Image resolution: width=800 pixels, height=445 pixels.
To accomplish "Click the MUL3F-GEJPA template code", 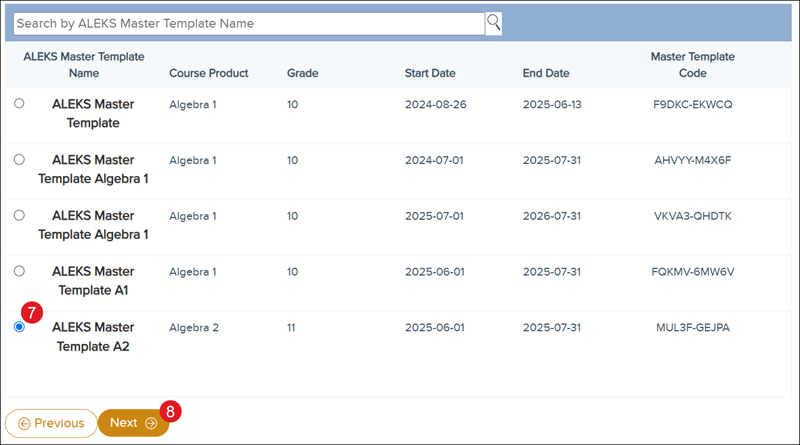I will pos(692,327).
